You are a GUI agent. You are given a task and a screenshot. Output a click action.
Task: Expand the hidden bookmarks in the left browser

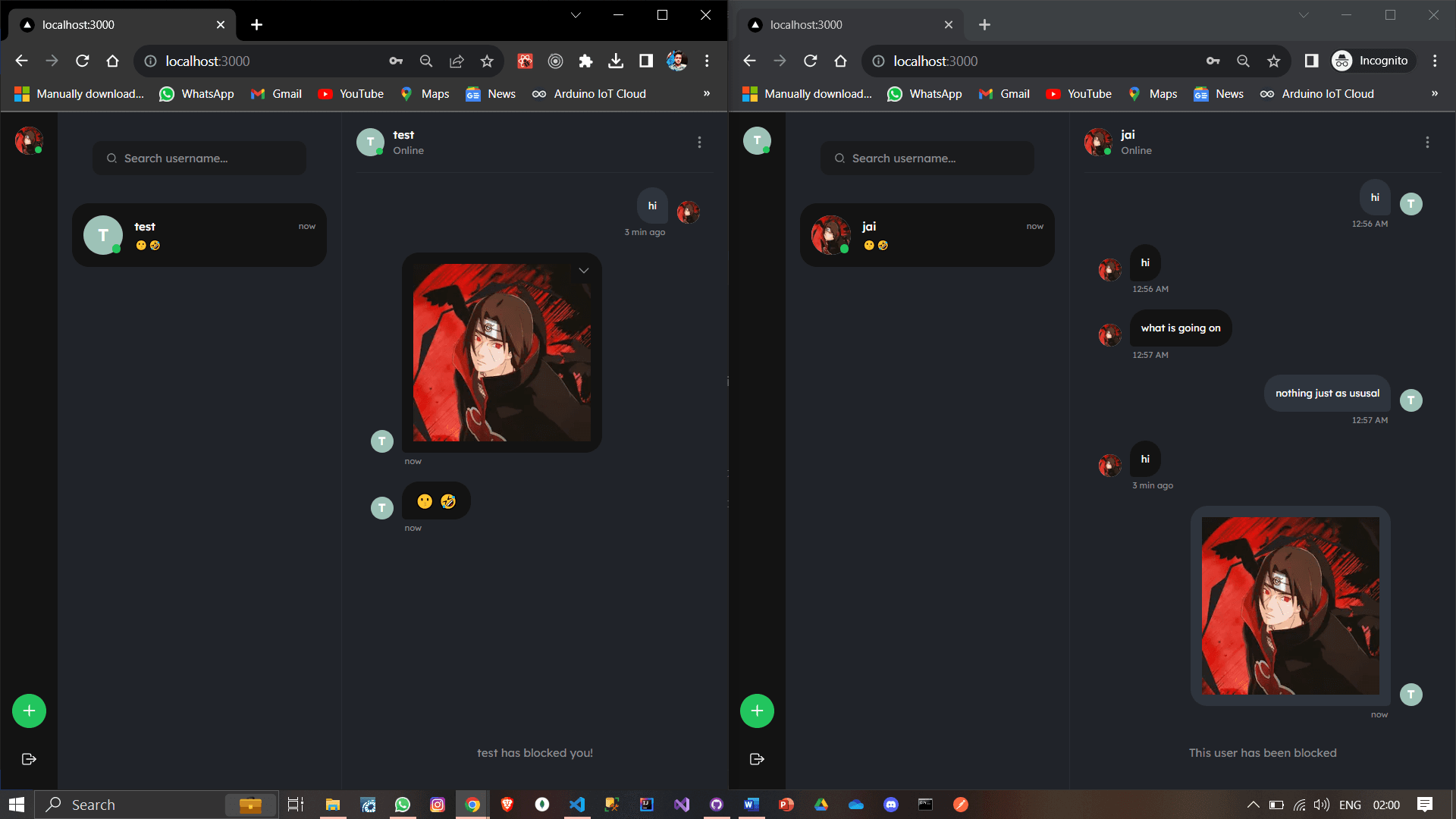(x=707, y=93)
